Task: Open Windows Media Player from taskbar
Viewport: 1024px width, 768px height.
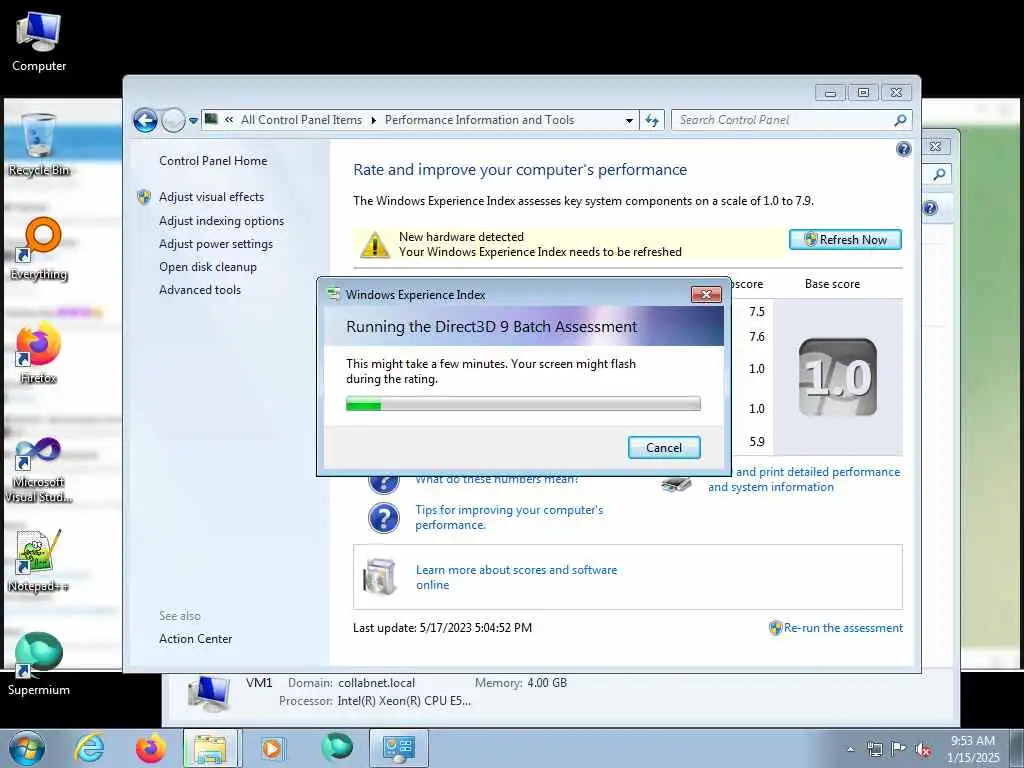Action: (x=273, y=748)
